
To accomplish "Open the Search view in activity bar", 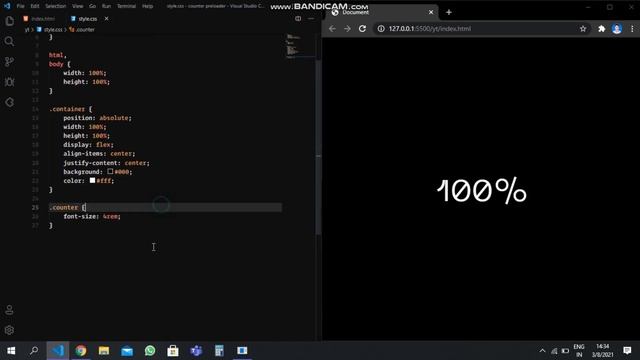I will tap(9, 41).
